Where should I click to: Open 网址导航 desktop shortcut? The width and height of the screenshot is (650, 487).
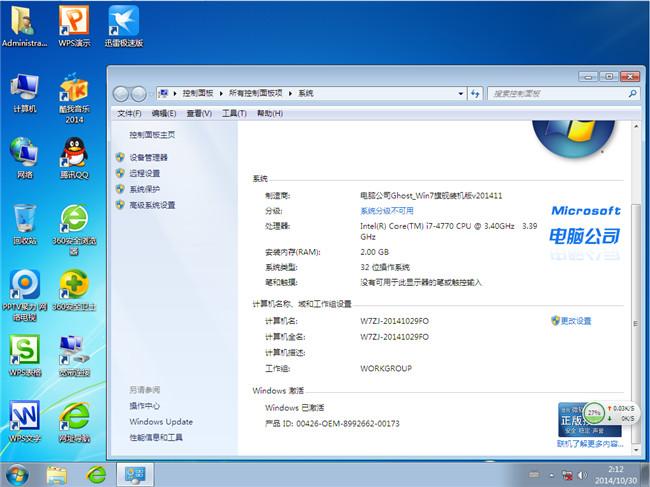74,422
